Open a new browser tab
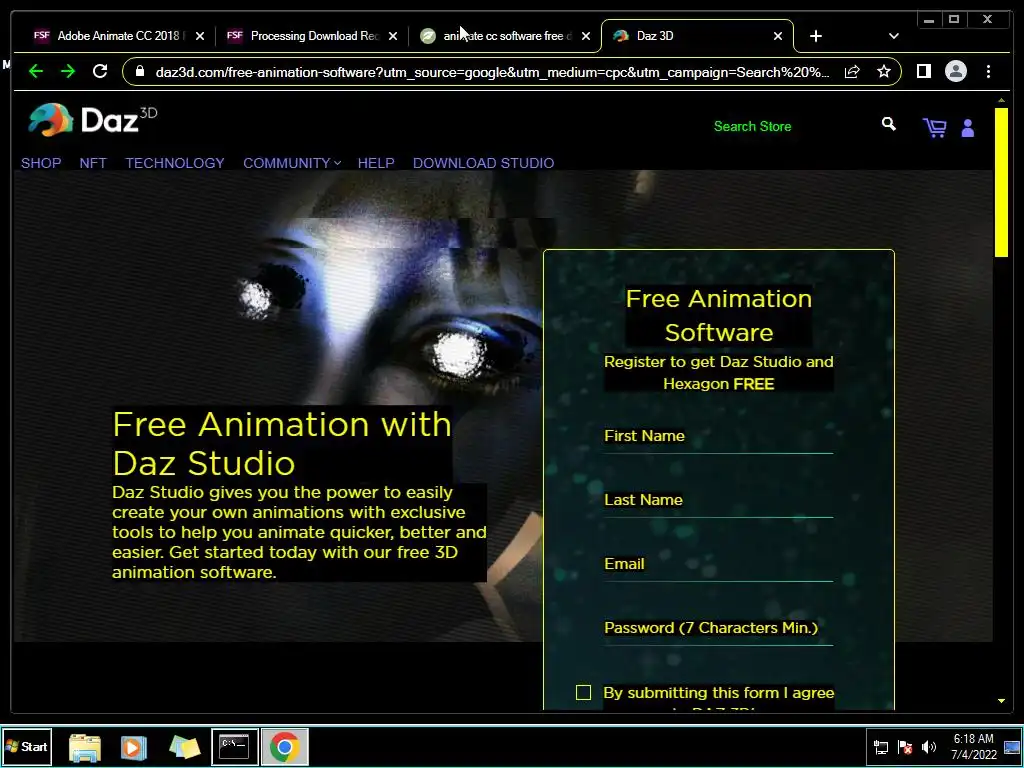The image size is (1024, 768). (816, 36)
